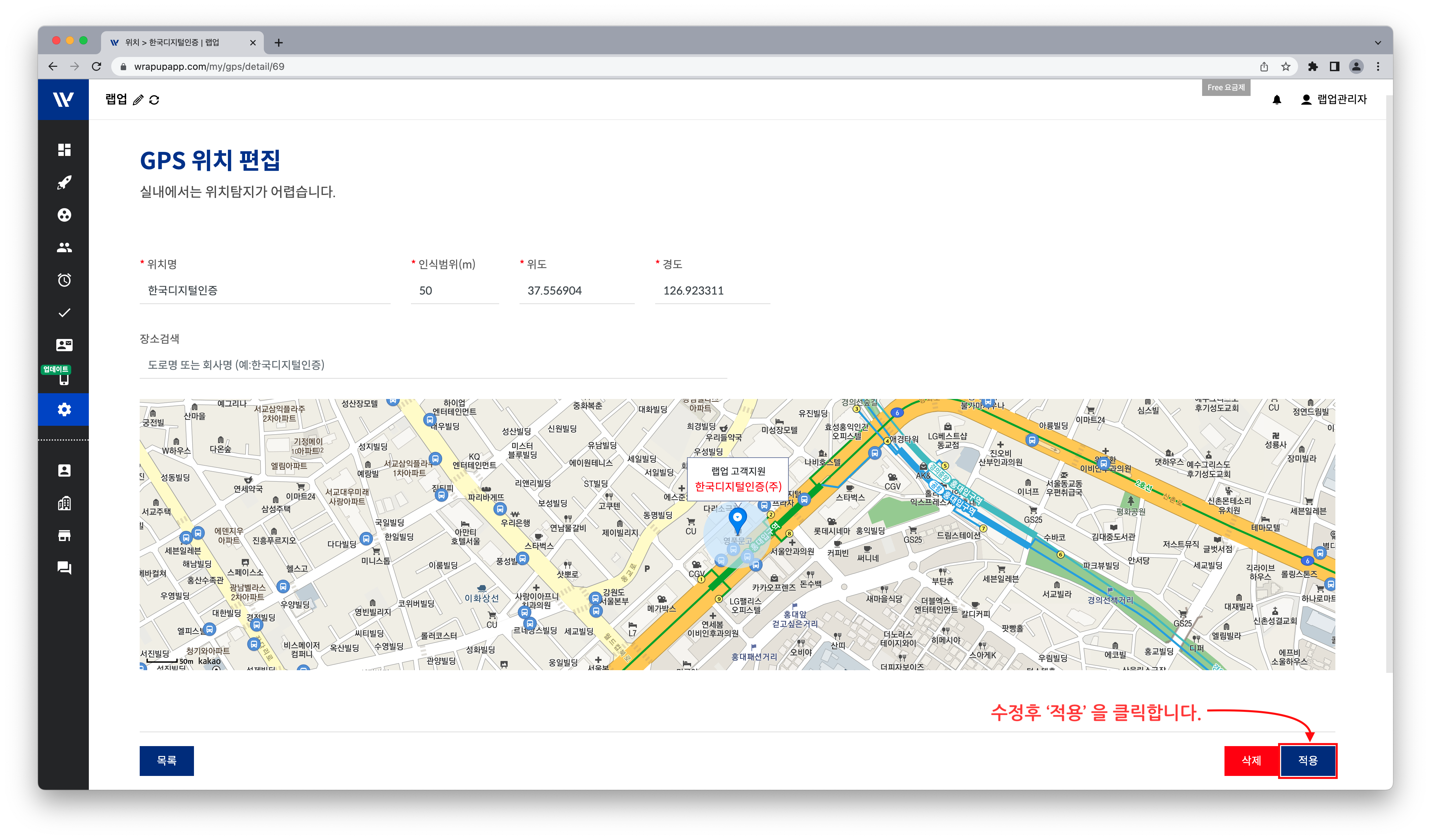Open the storefront icon in sidebar

[64, 535]
